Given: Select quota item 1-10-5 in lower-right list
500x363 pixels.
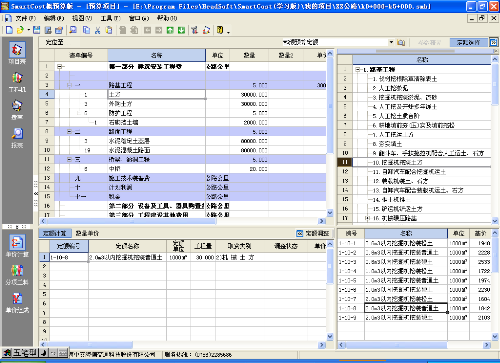Looking at the screenshot, I should (414, 280).
